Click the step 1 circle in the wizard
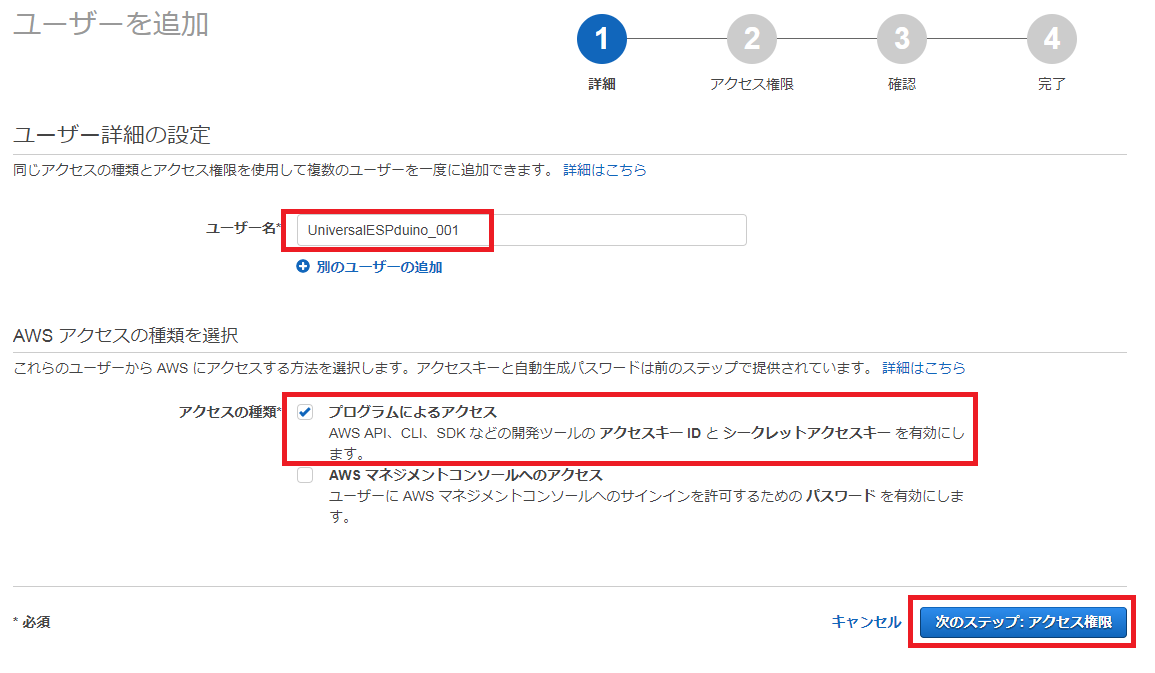1155x673 pixels. point(601,39)
